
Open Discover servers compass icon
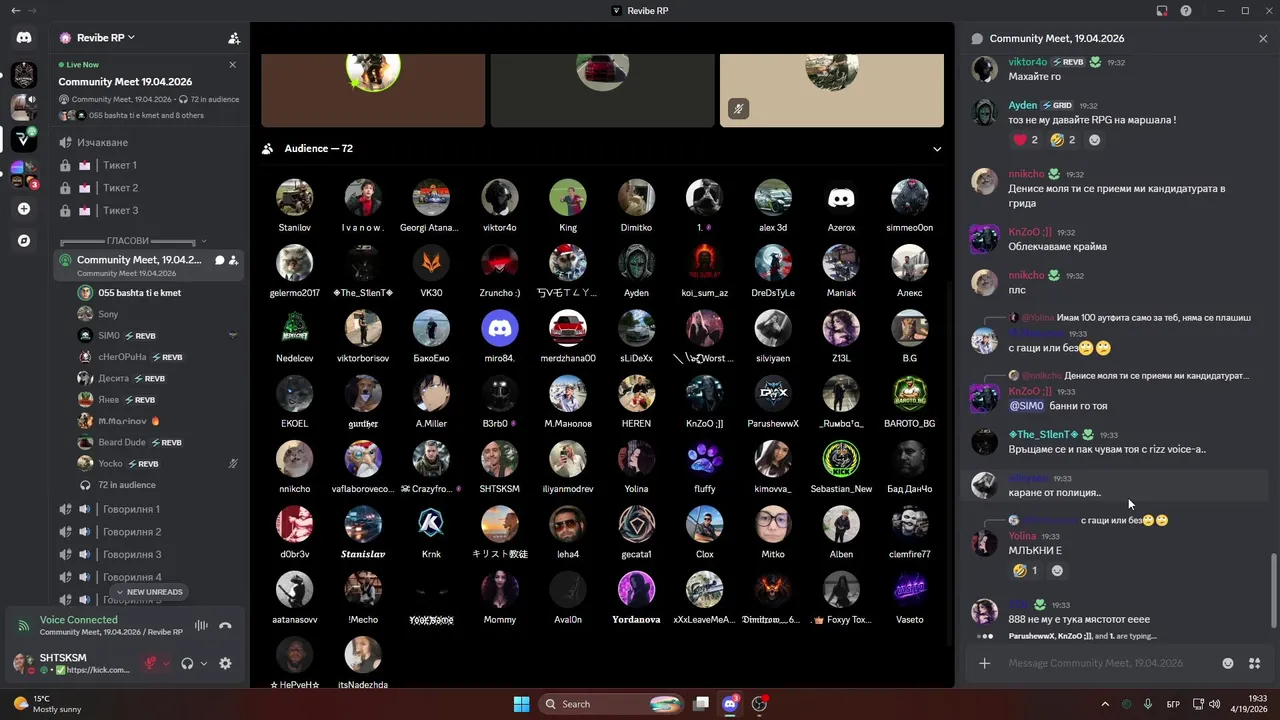pyautogui.click(x=24, y=241)
